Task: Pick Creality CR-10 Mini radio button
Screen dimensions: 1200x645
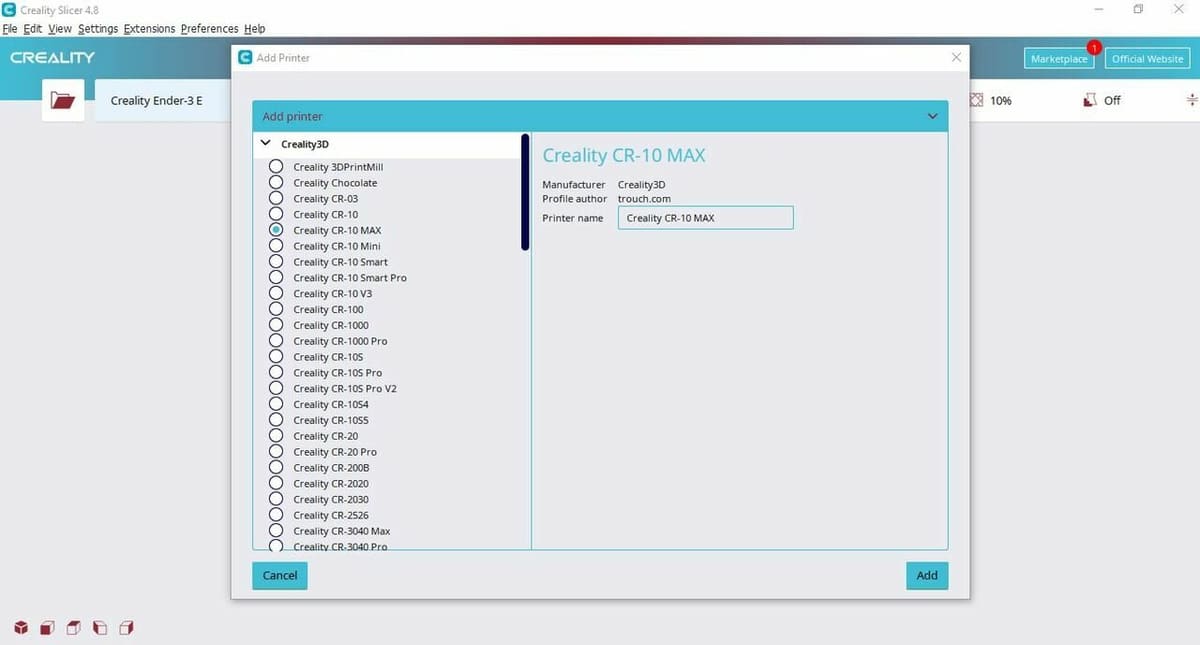Action: coord(276,246)
